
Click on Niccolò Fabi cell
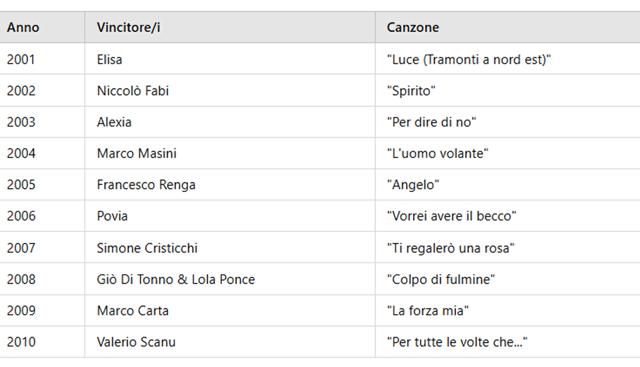click(x=133, y=91)
